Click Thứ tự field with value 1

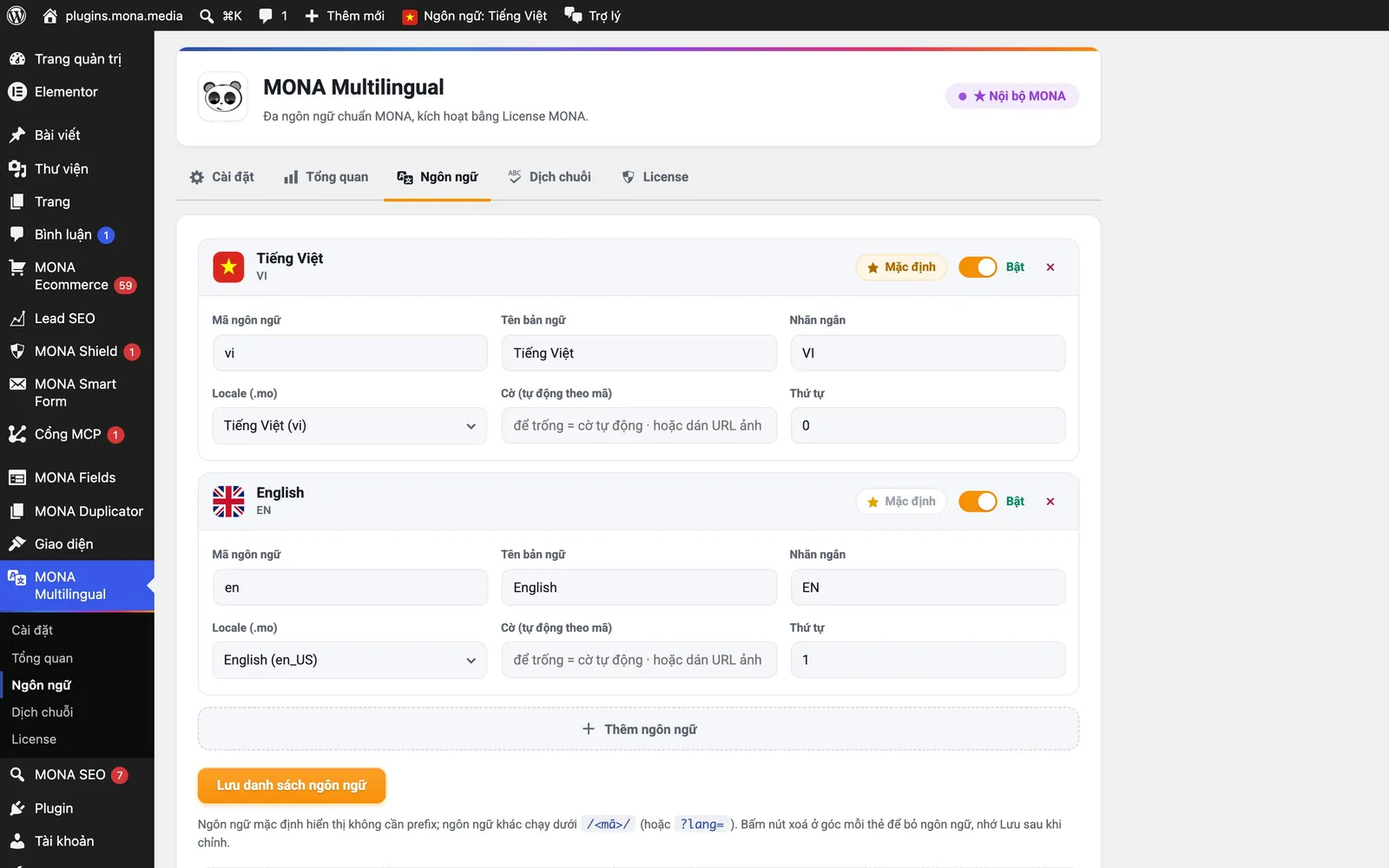coord(928,660)
